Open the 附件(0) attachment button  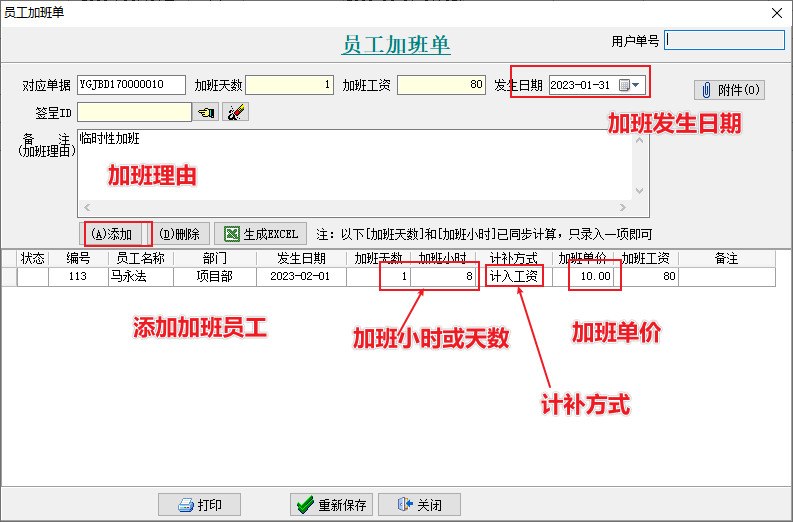[729, 90]
